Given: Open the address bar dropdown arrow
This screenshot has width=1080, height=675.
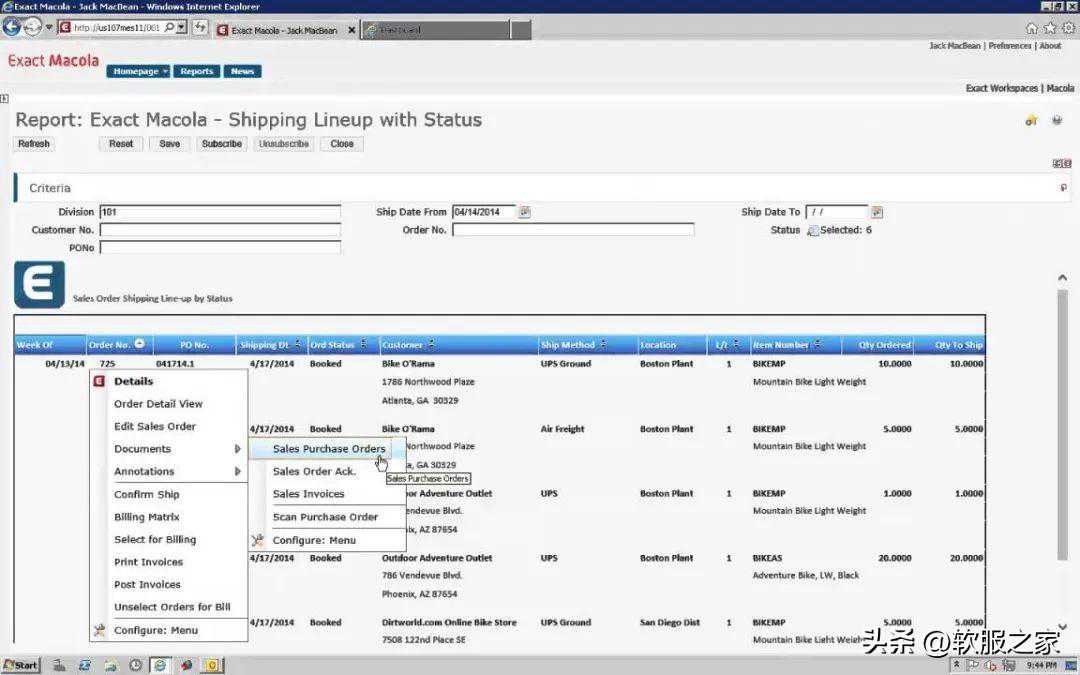Looking at the screenshot, I should click(x=181, y=27).
